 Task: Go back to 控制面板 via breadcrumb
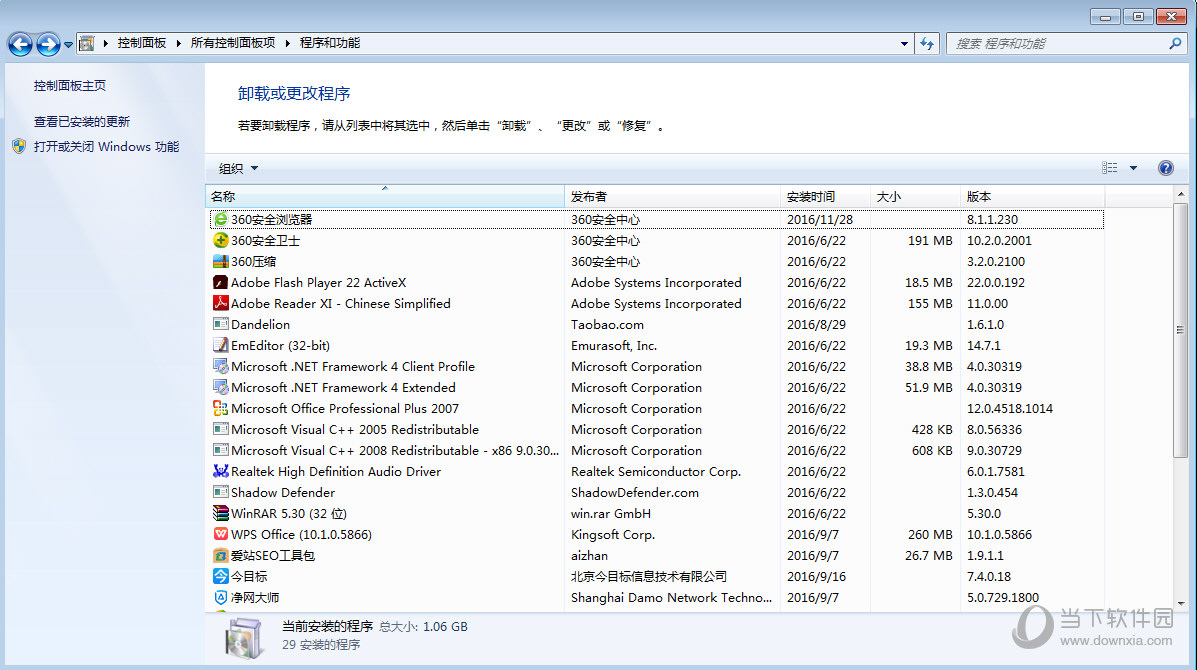(140, 43)
